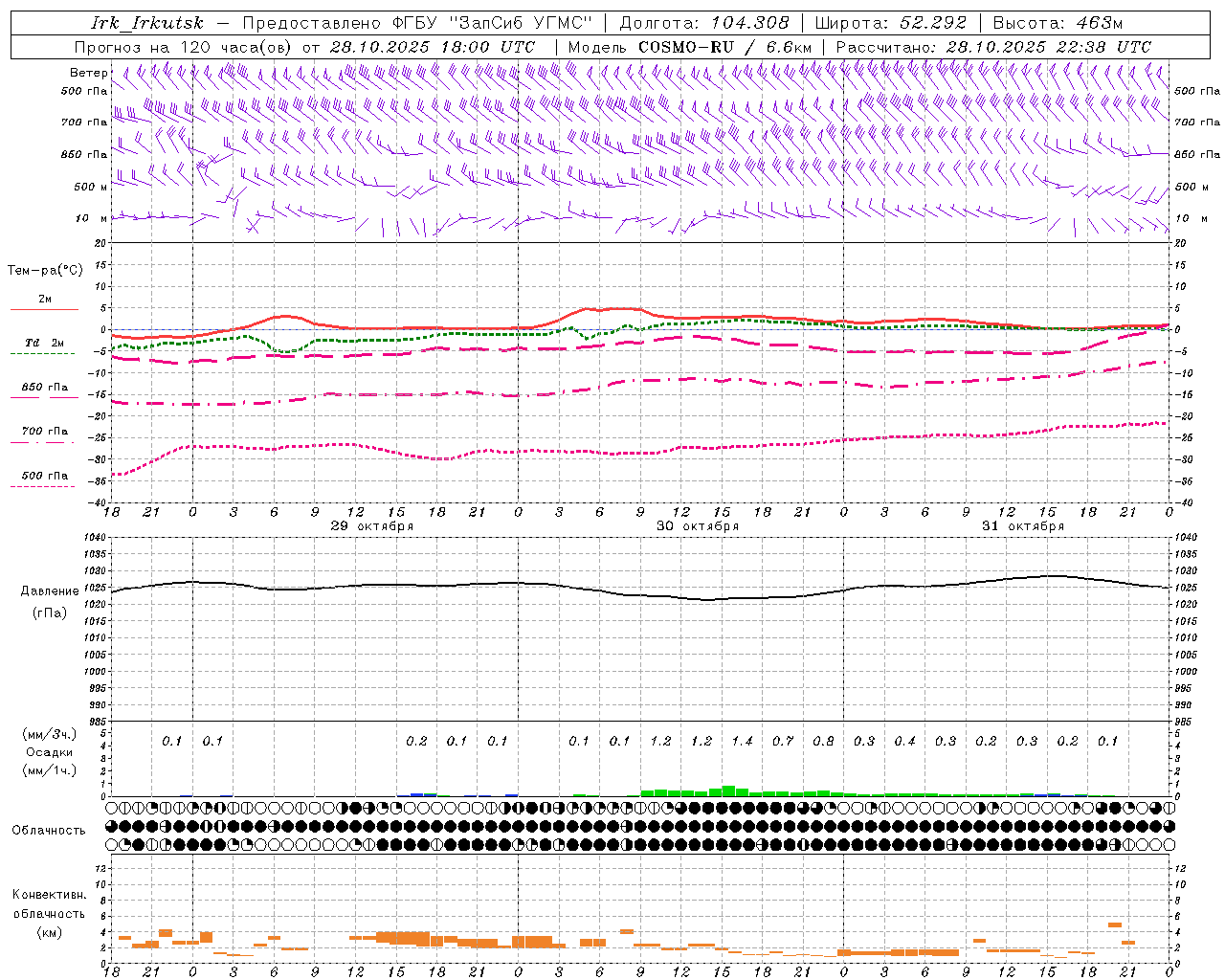This screenshot has width=1225, height=980.
Task: Select the ЗапСиб УГМС provider text
Action: pyautogui.click(x=522, y=23)
